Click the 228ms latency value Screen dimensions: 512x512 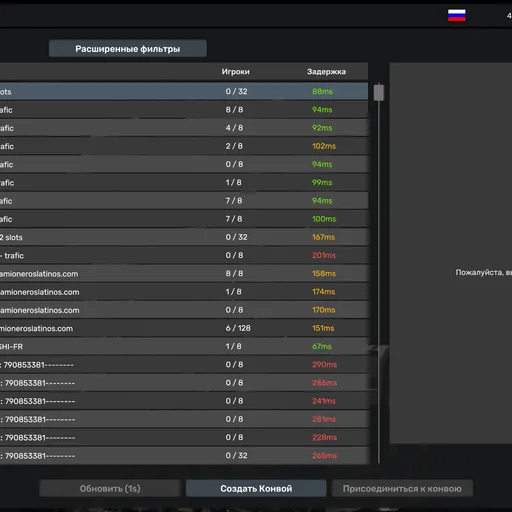click(324, 437)
